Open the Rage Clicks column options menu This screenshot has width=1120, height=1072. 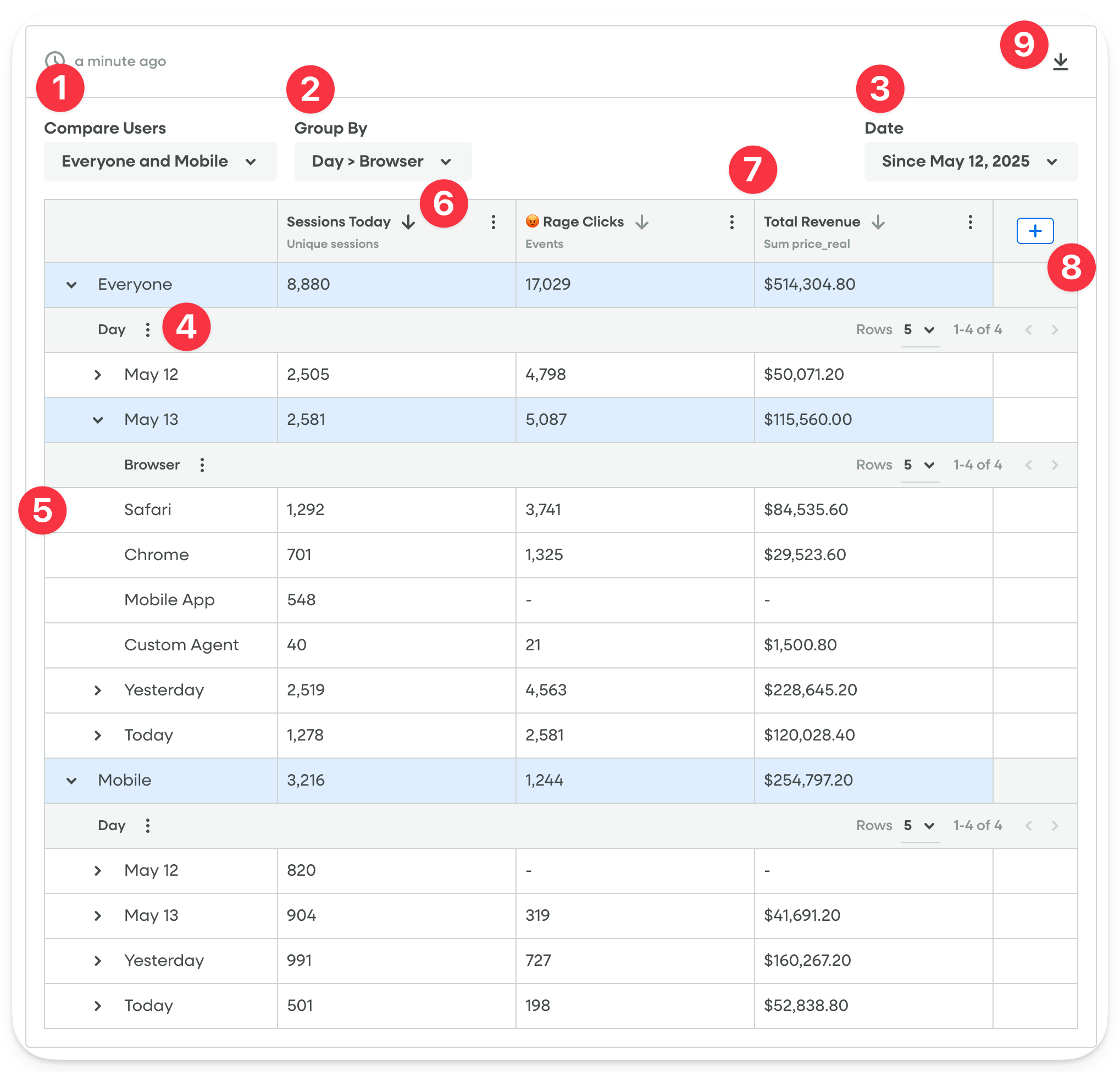tap(731, 222)
